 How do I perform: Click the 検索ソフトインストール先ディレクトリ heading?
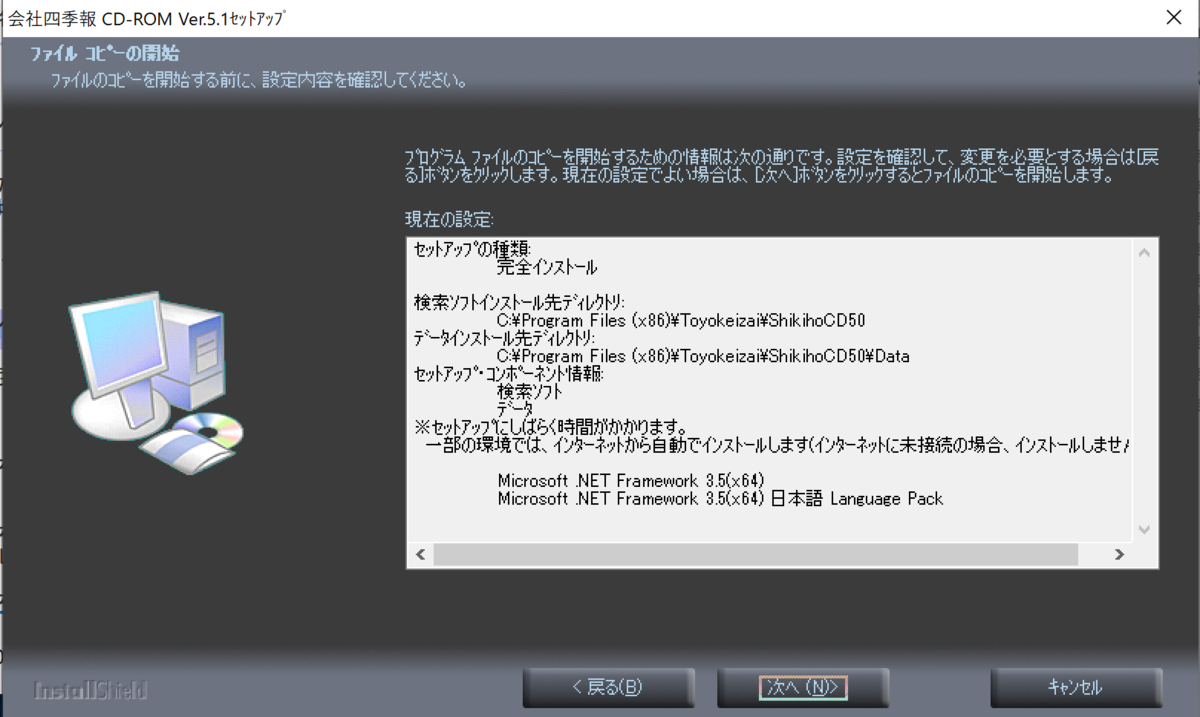pyautogui.click(x=519, y=303)
